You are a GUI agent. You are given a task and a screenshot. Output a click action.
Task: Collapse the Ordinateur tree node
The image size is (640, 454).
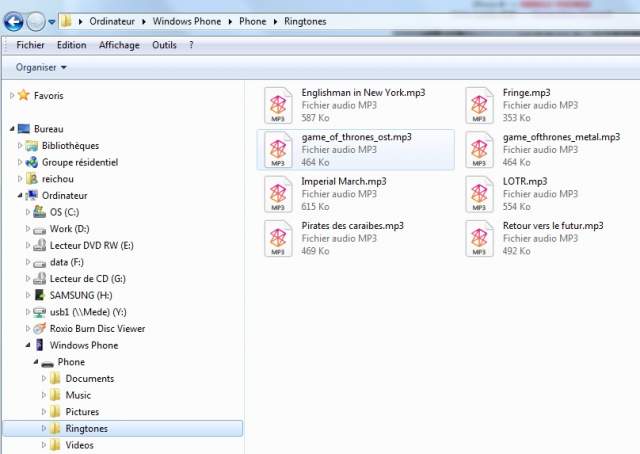[x=20, y=195]
